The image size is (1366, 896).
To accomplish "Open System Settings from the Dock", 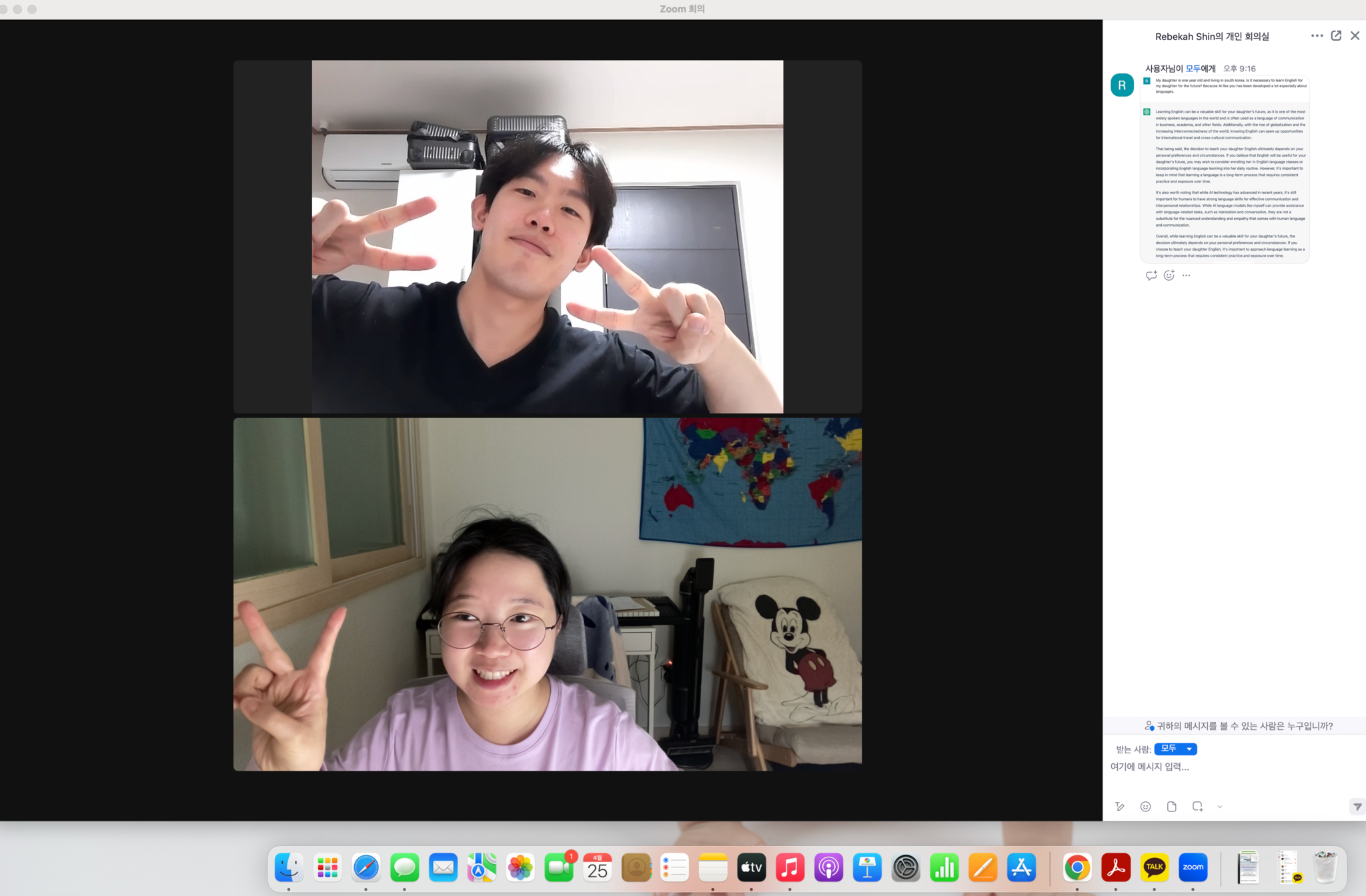I will (x=906, y=867).
